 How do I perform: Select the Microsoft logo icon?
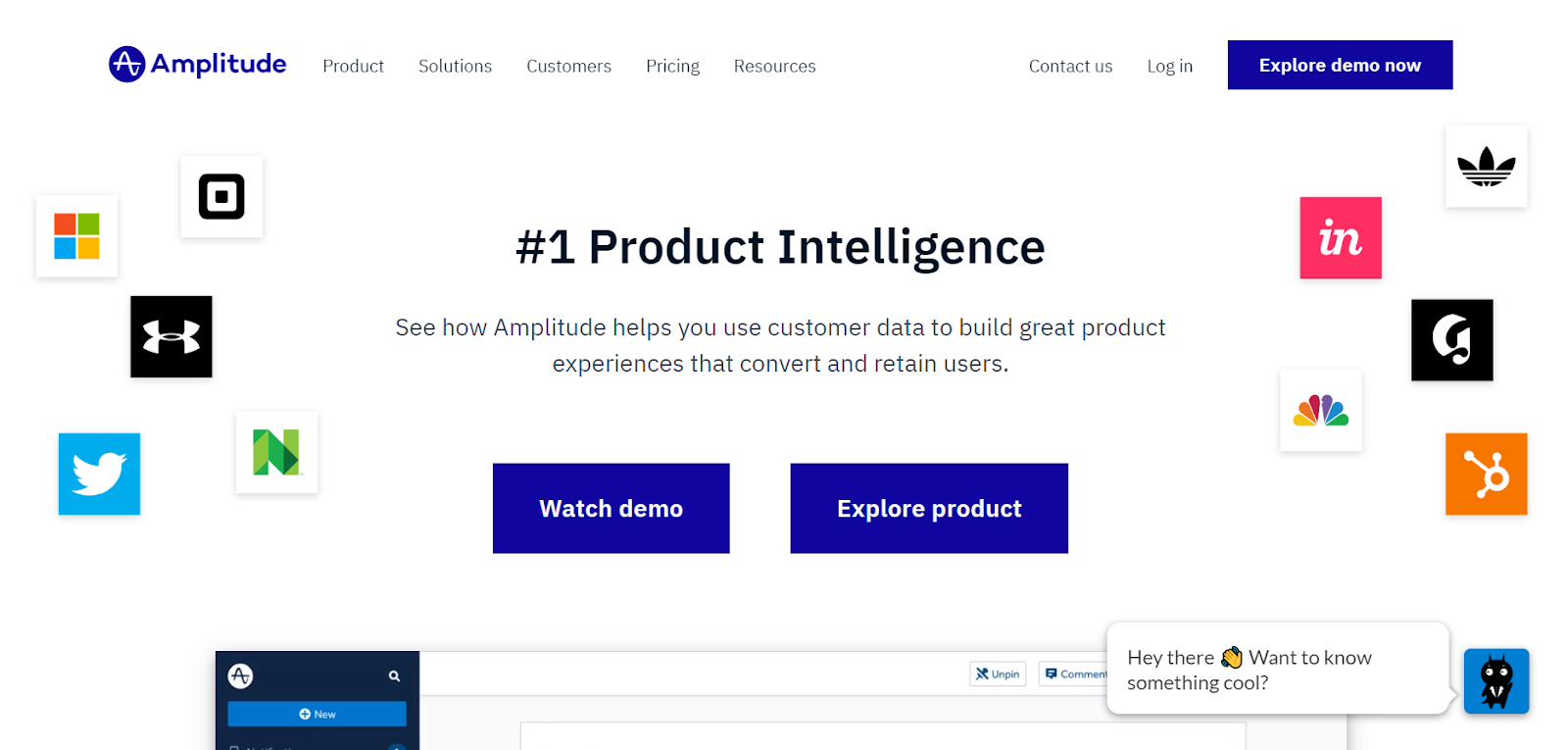(x=75, y=236)
